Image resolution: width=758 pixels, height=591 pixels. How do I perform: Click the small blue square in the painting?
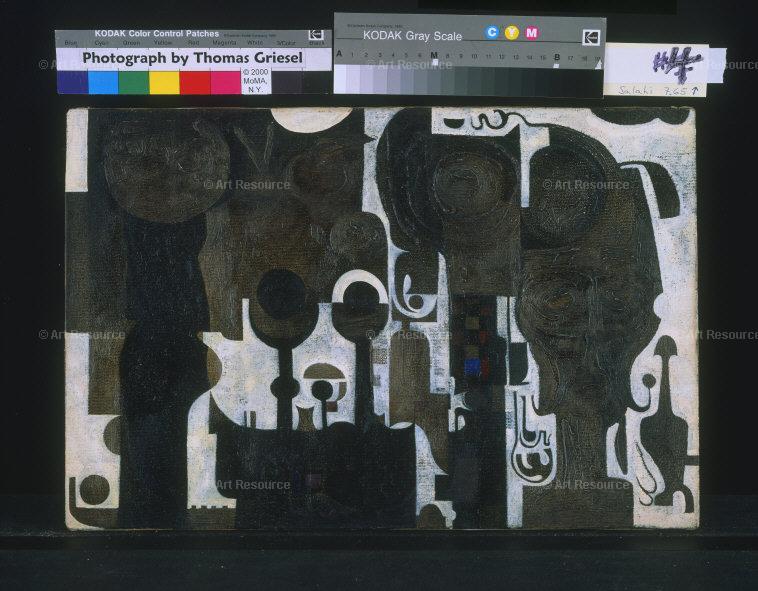(473, 367)
